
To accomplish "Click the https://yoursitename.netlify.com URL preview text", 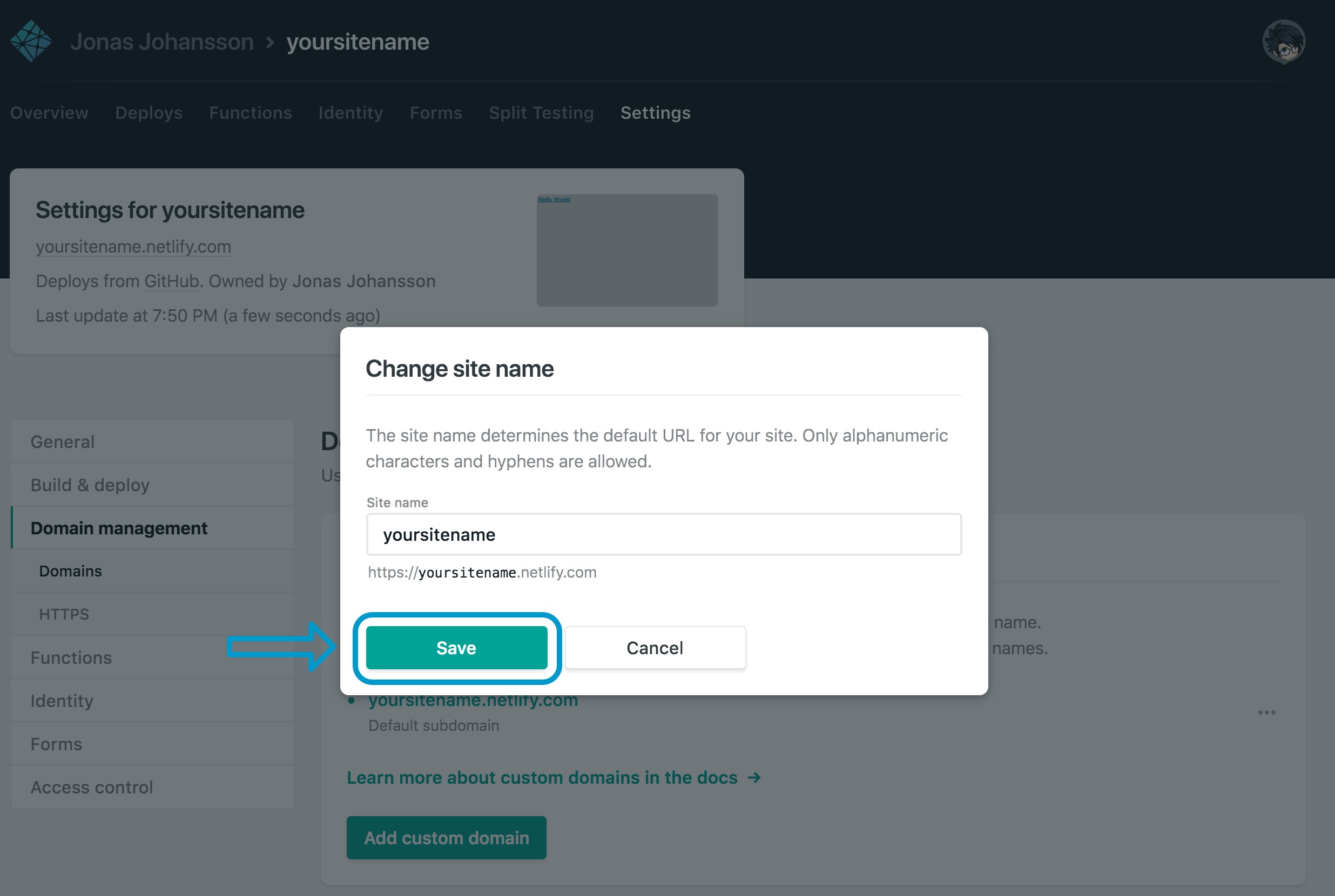I will point(482,572).
